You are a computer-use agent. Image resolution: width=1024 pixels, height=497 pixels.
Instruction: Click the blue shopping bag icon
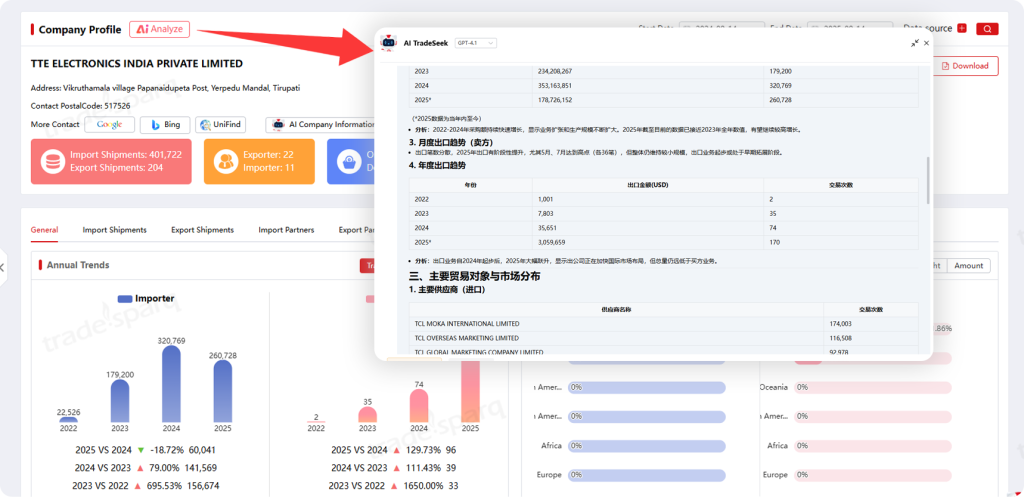click(x=349, y=161)
